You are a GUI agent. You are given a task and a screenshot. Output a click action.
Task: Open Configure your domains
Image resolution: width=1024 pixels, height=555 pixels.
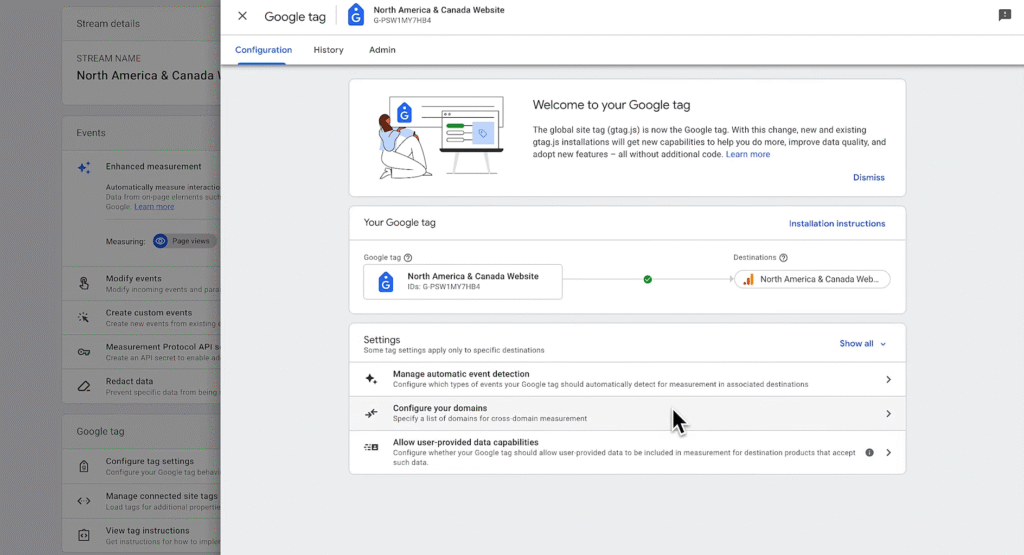coord(627,413)
